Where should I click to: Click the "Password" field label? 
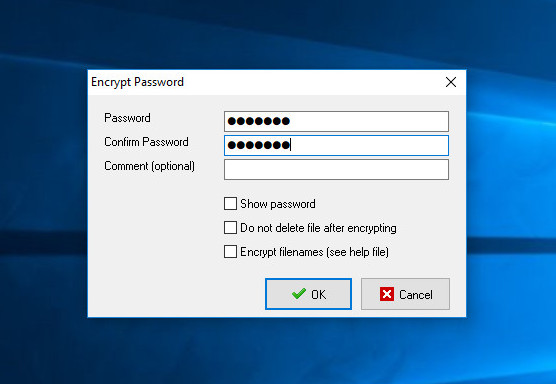tap(127, 118)
